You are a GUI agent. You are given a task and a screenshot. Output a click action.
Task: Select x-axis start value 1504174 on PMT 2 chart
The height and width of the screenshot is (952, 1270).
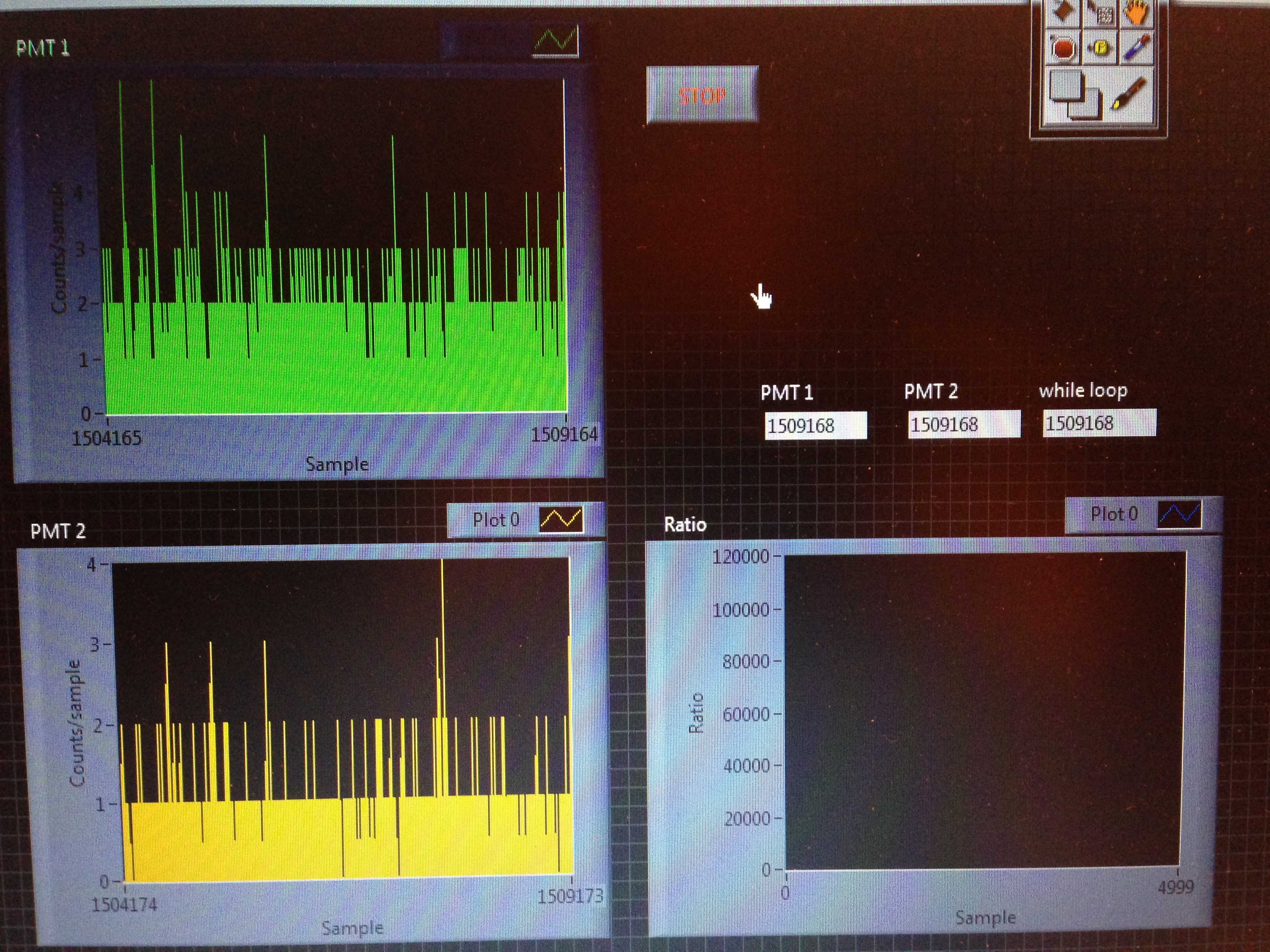[124, 905]
